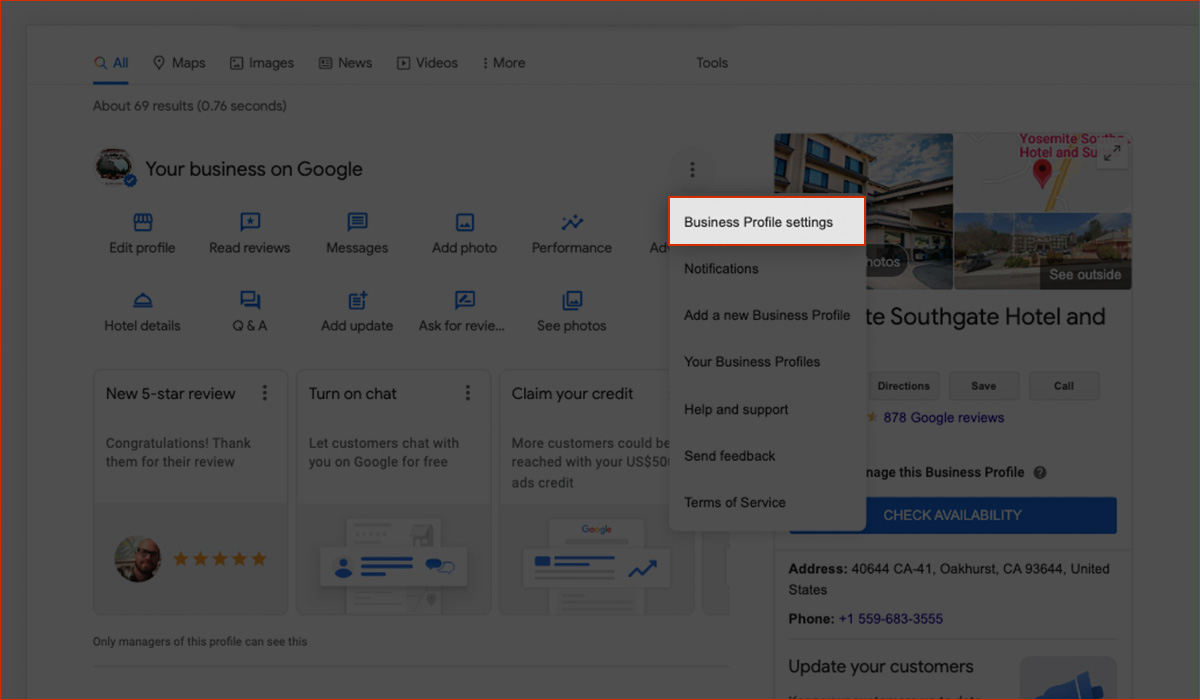
Task: Switch to the All search tab
Action: pos(111,63)
